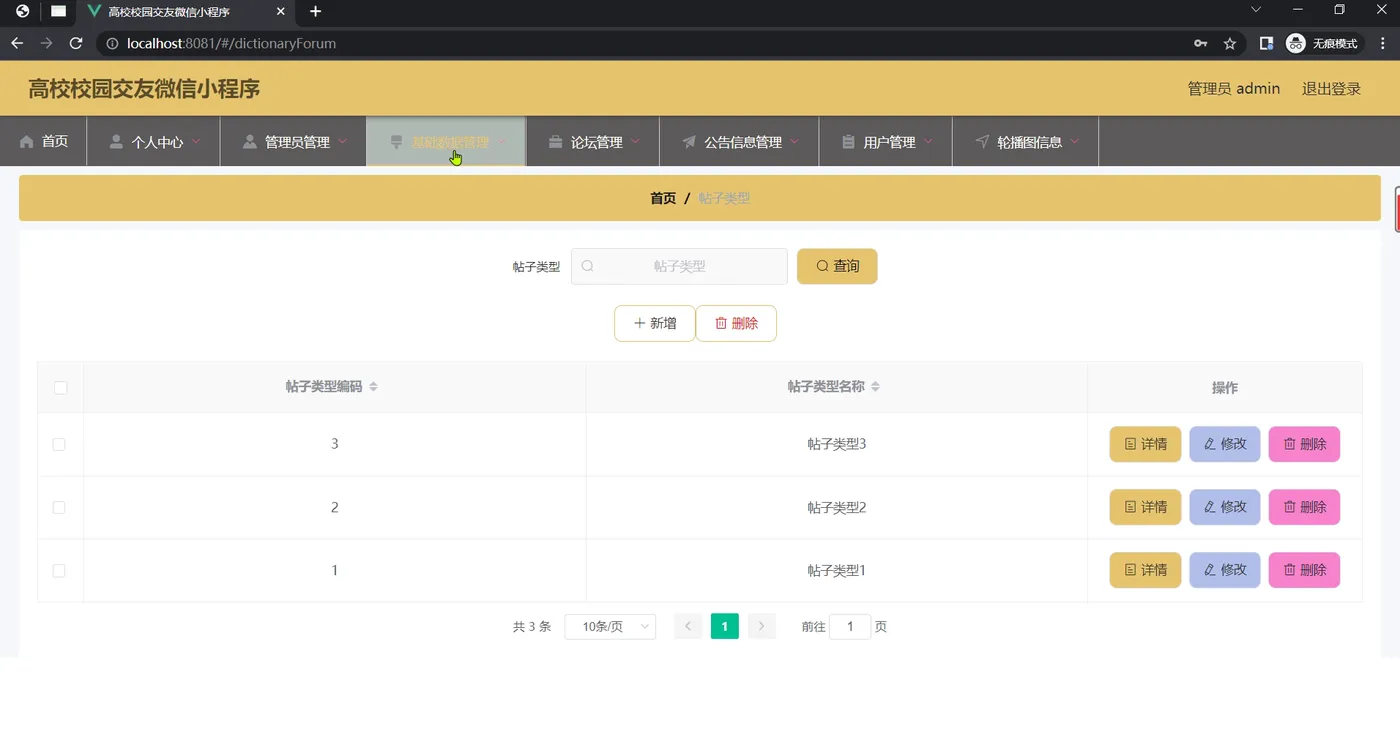This screenshot has height=745, width=1400.
Task: Expand the 用户管理 menu
Action: click(886, 142)
